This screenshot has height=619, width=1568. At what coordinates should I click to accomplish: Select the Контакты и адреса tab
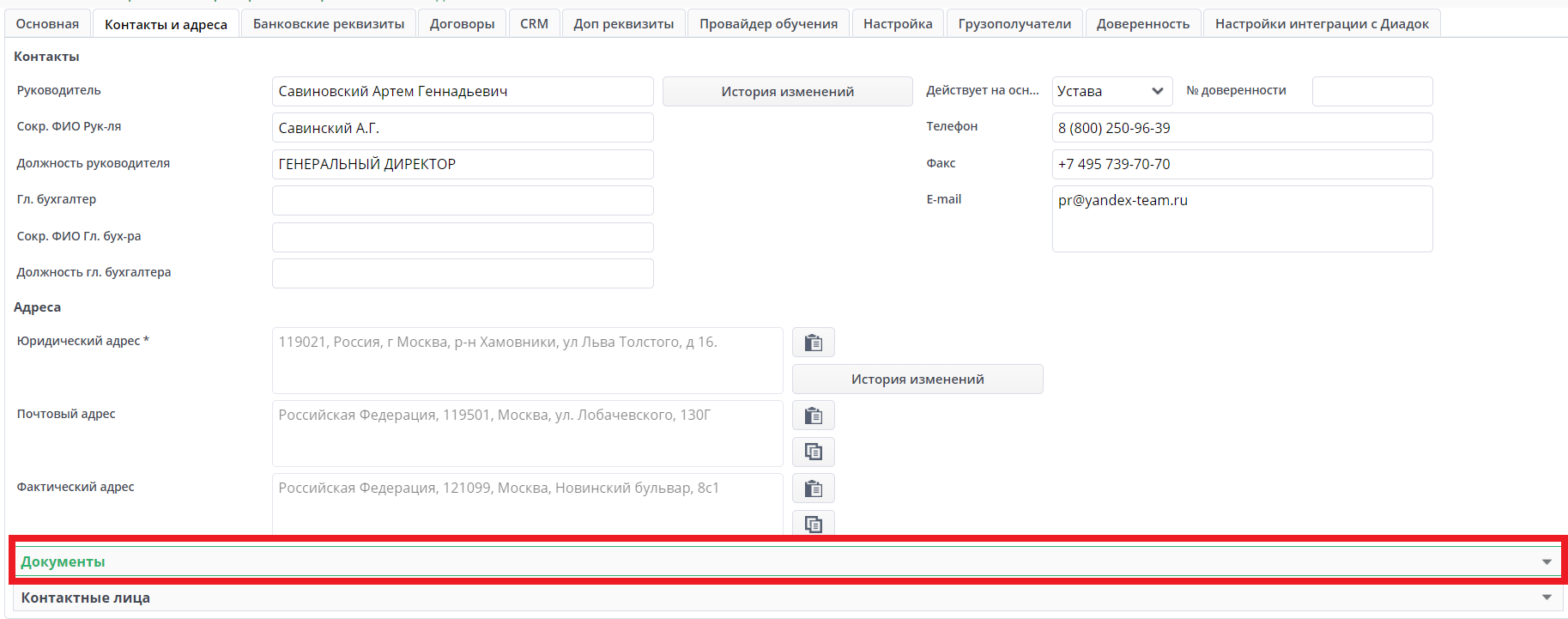(166, 24)
